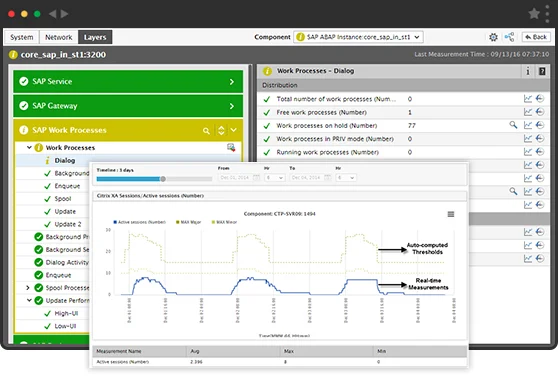
Task: Go Back using the Back button
Action: coord(536,37)
